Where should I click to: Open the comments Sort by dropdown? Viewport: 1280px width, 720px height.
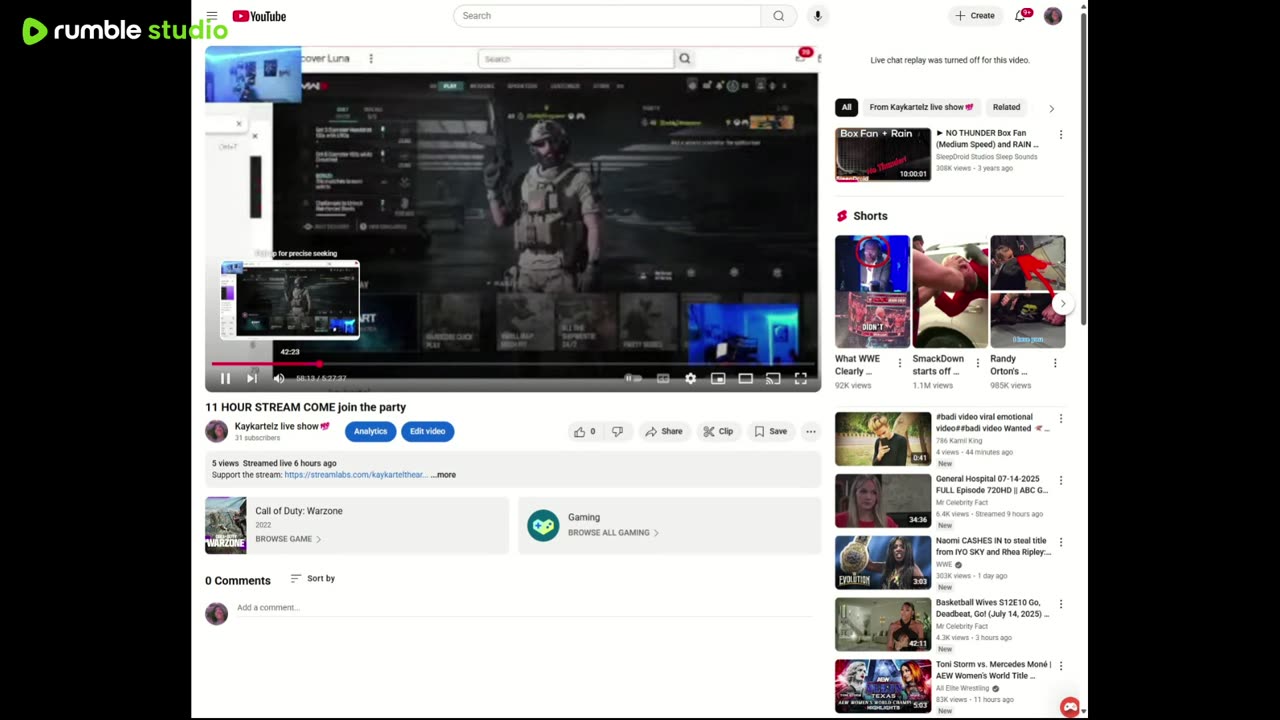pyautogui.click(x=312, y=578)
